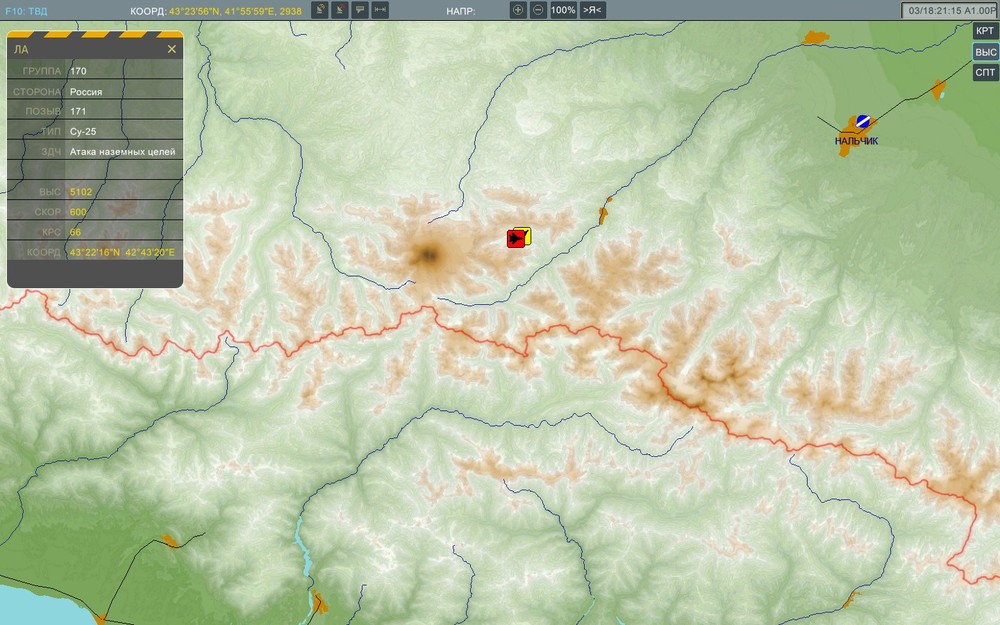
Task: Zoom out the map with the minus button
Action: click(x=538, y=10)
